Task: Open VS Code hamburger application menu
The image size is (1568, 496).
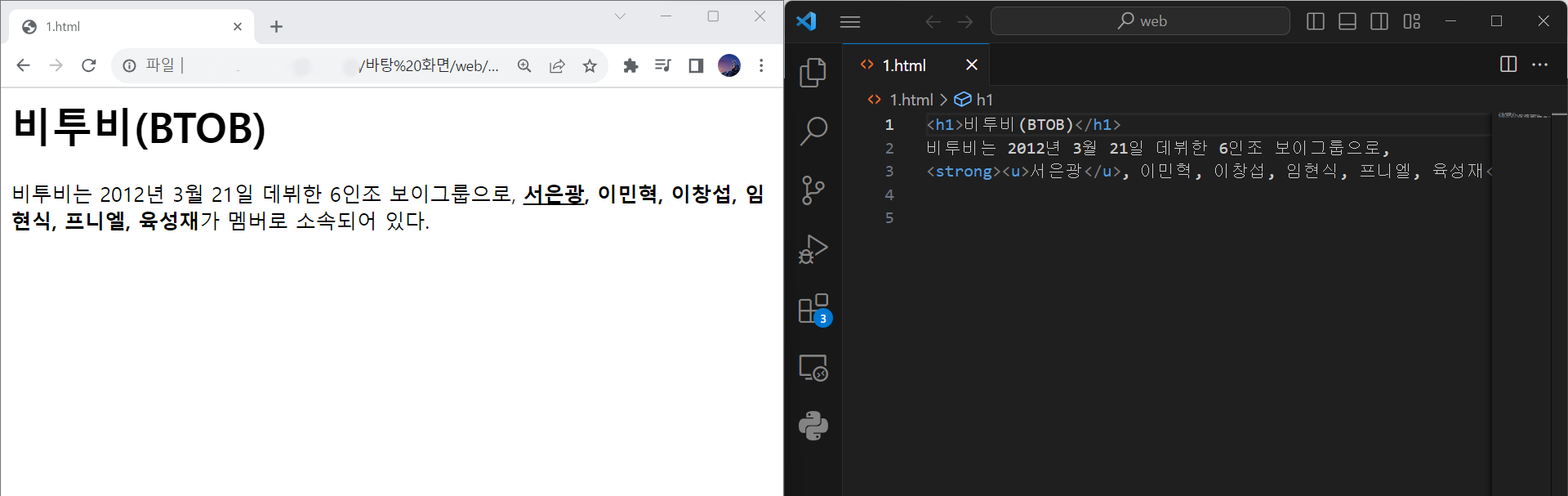Action: (x=850, y=22)
